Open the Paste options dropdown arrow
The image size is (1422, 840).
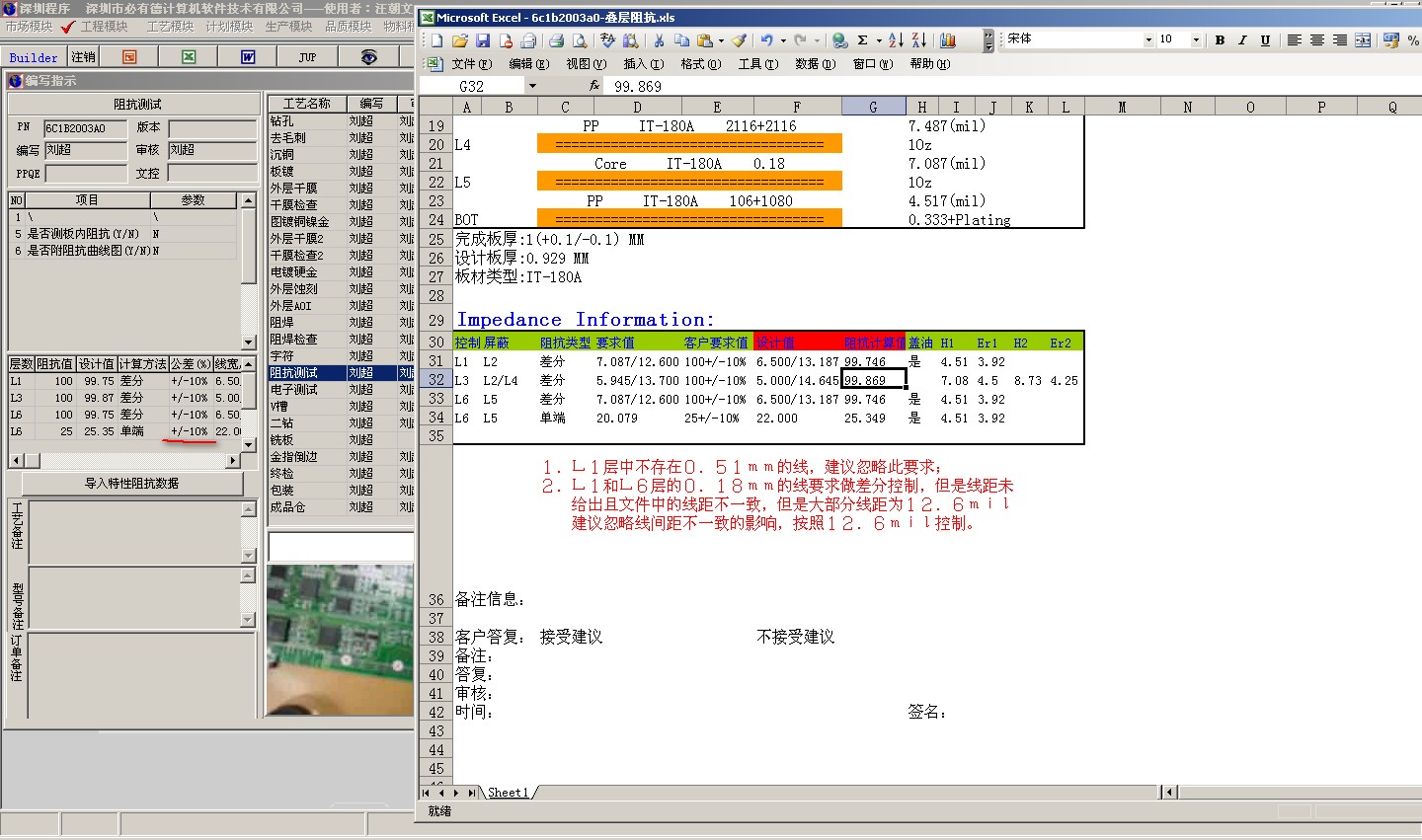click(x=721, y=40)
